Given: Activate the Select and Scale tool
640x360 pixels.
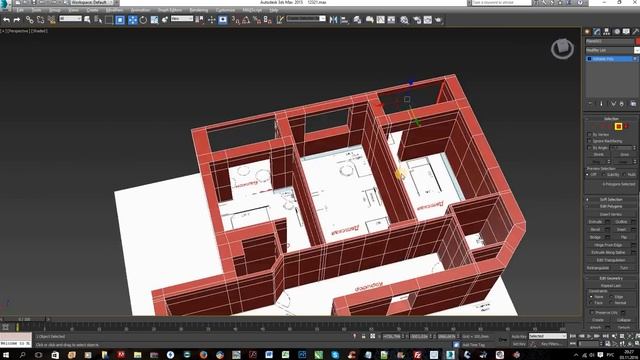Looking at the screenshot, I should point(154,20).
